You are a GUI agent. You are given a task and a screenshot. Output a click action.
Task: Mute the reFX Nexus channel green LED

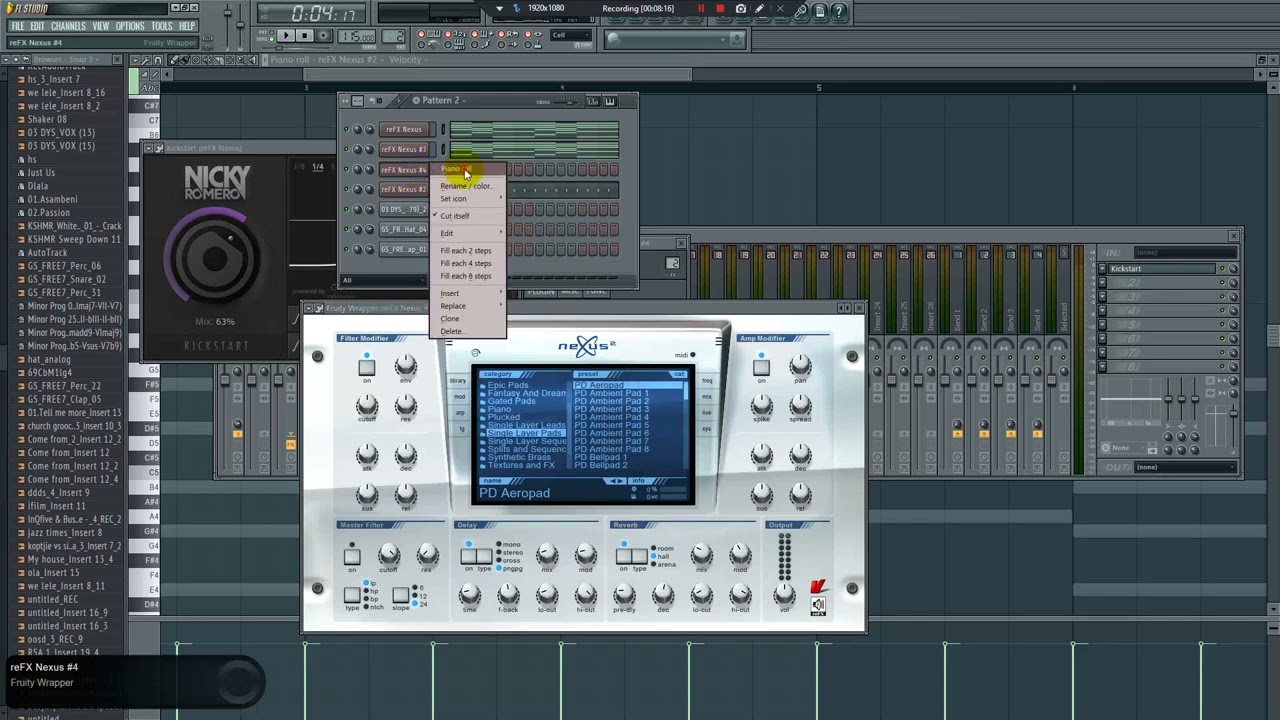coord(347,129)
